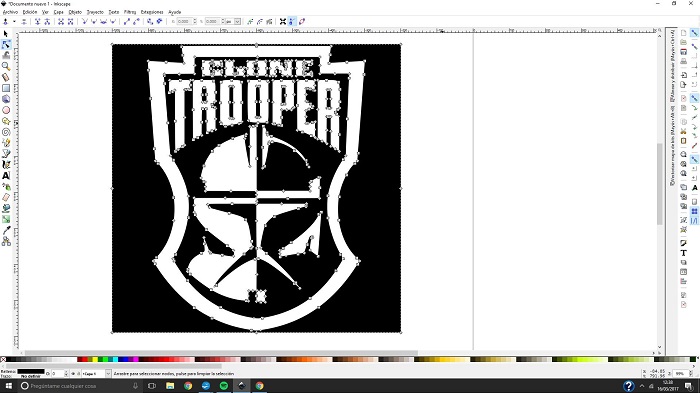Step the opacity spinner in status bar
The height and width of the screenshot is (393, 700).
click(x=67, y=373)
